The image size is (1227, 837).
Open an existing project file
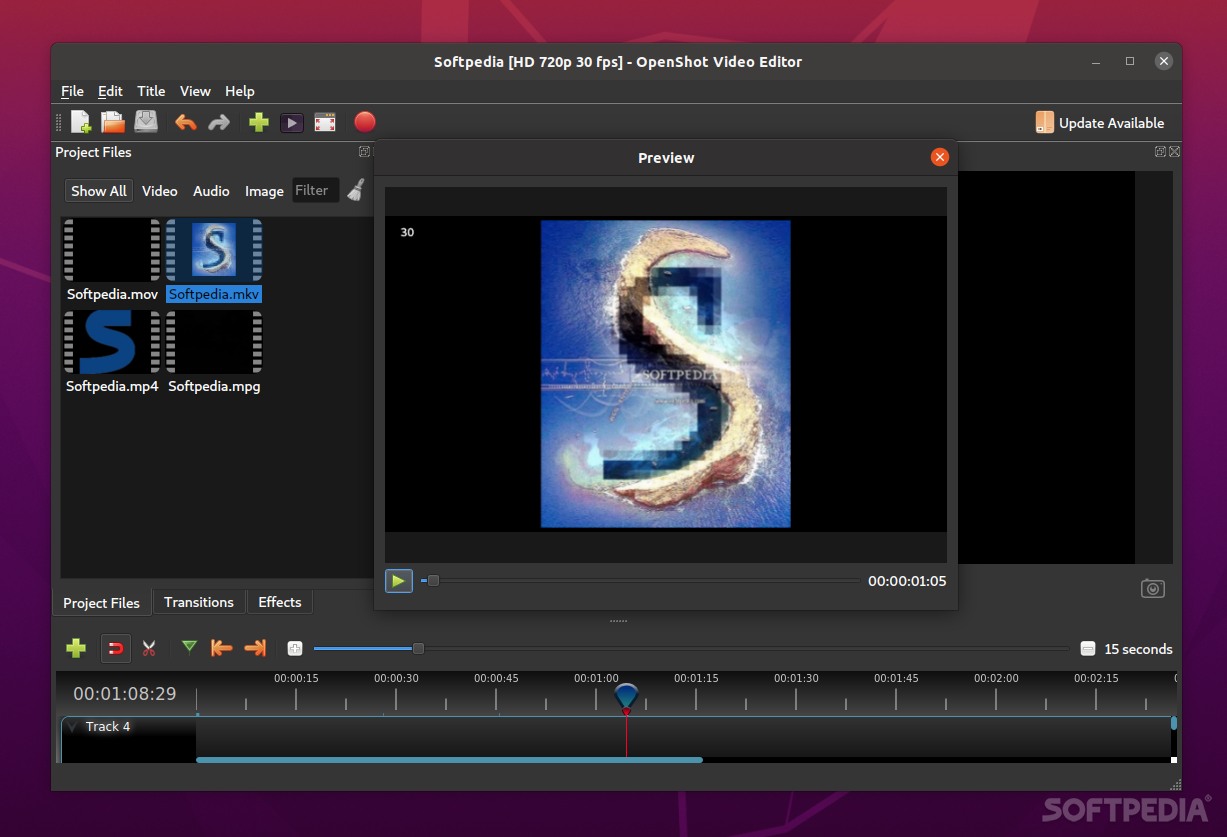coord(112,122)
